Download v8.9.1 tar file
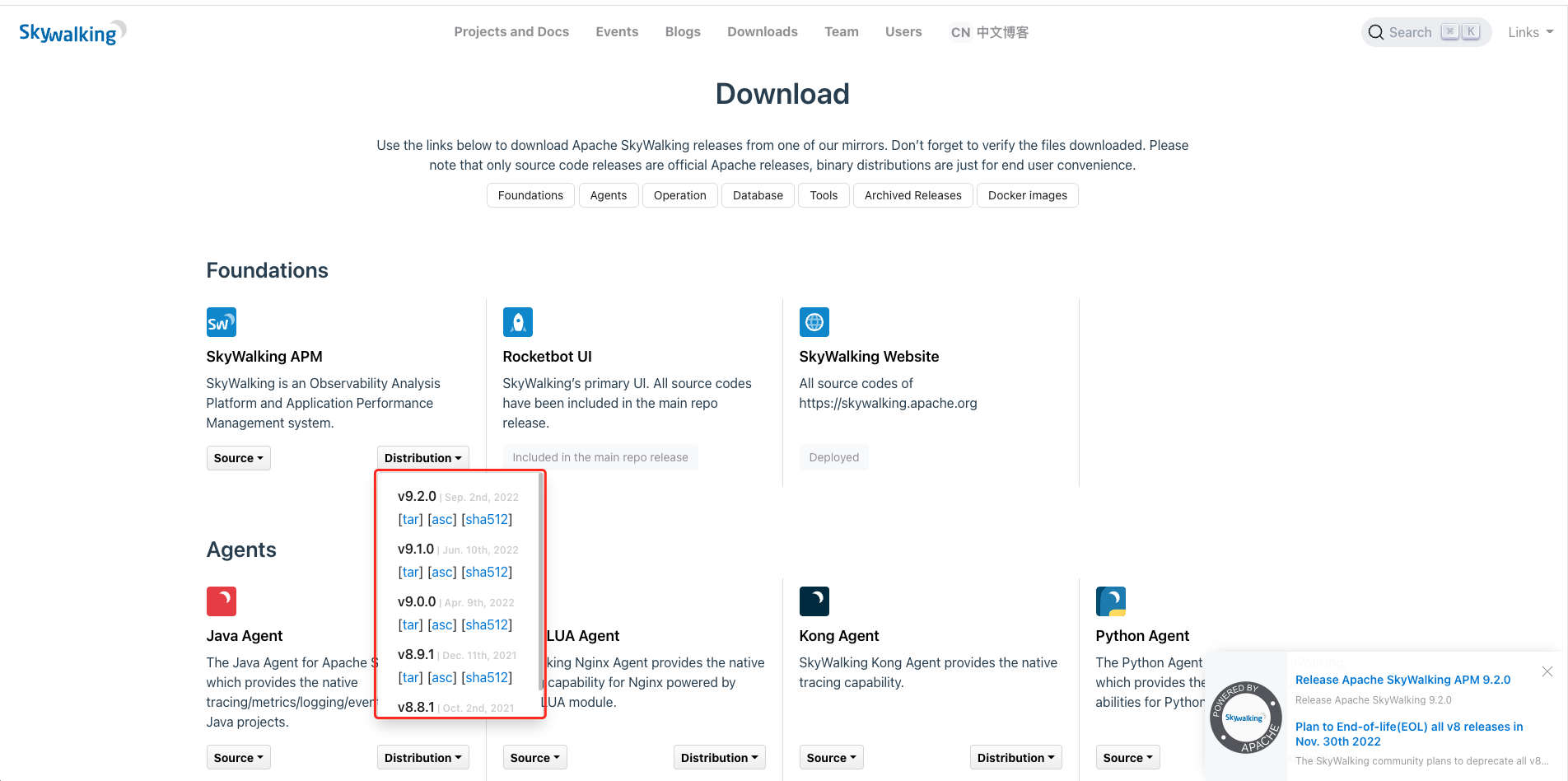Screen dimensions: 1568x781 point(410,678)
